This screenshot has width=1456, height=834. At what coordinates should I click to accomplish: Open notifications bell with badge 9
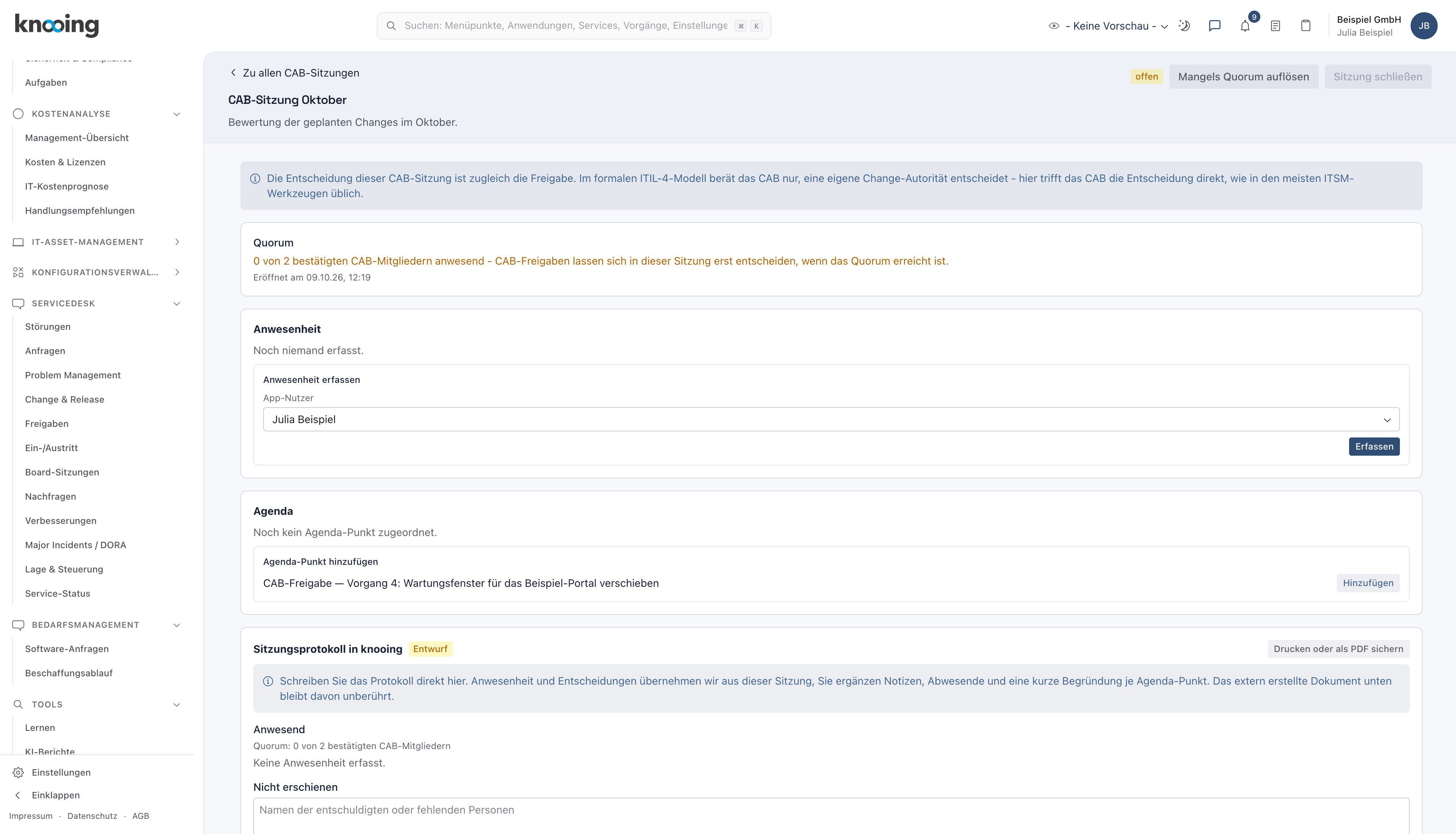1245,26
